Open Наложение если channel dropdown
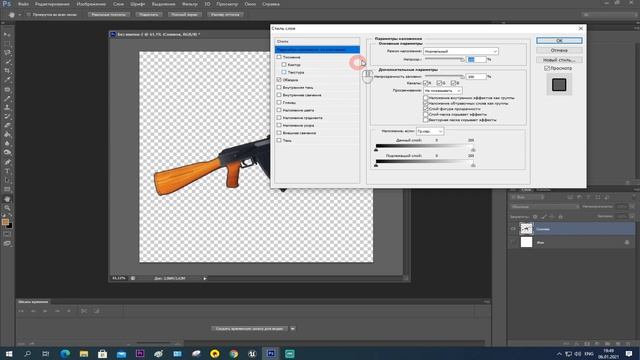Viewport: 640px width, 360px height. pyautogui.click(x=430, y=131)
